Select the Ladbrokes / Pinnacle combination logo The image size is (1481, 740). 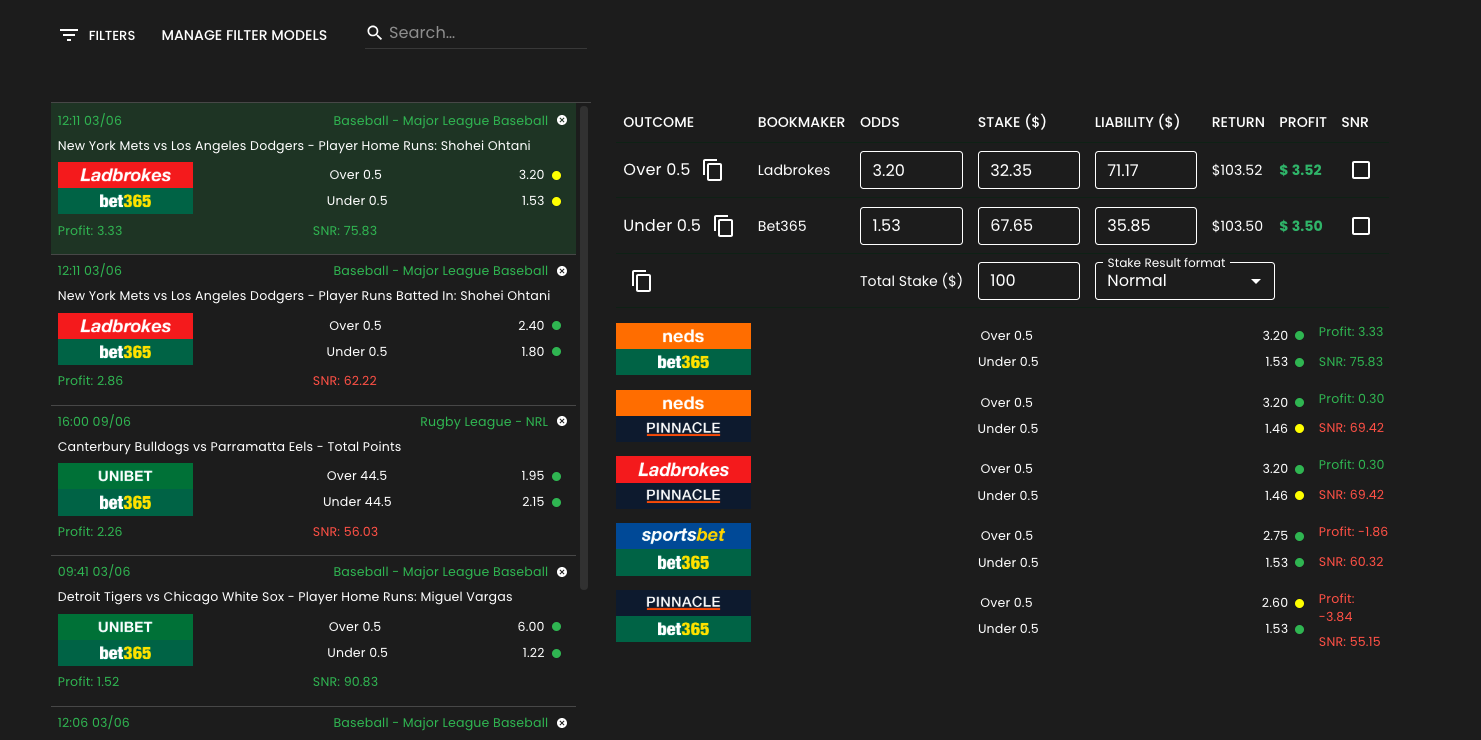coord(683,482)
